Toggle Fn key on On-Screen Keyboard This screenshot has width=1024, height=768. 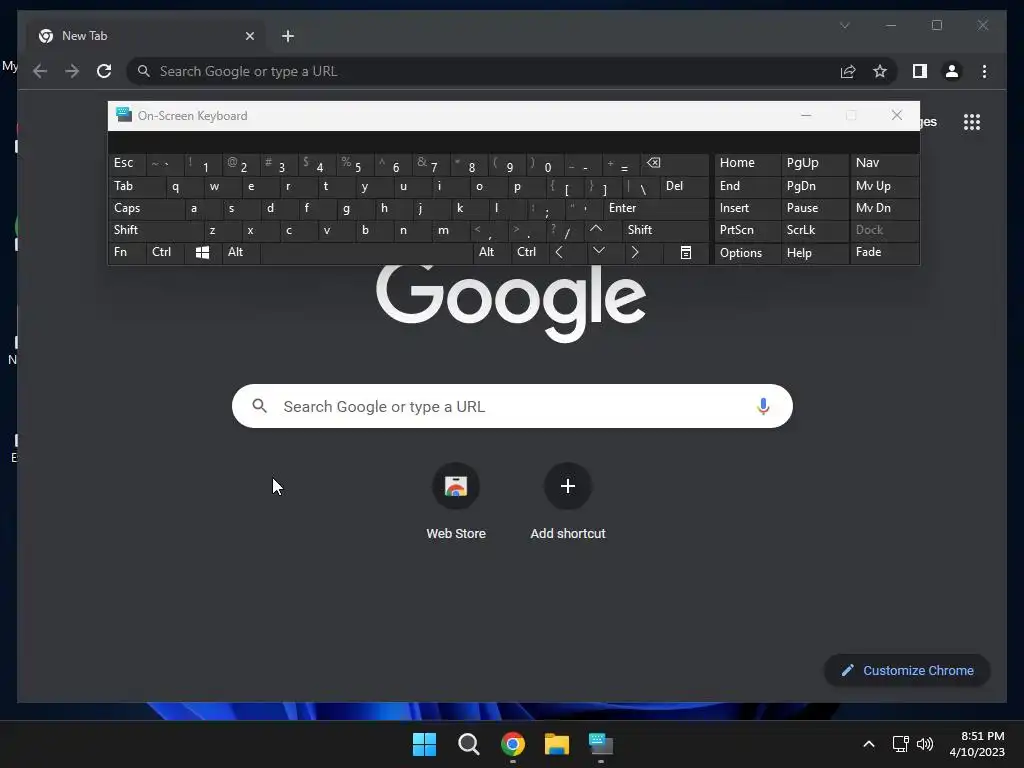[x=127, y=252]
